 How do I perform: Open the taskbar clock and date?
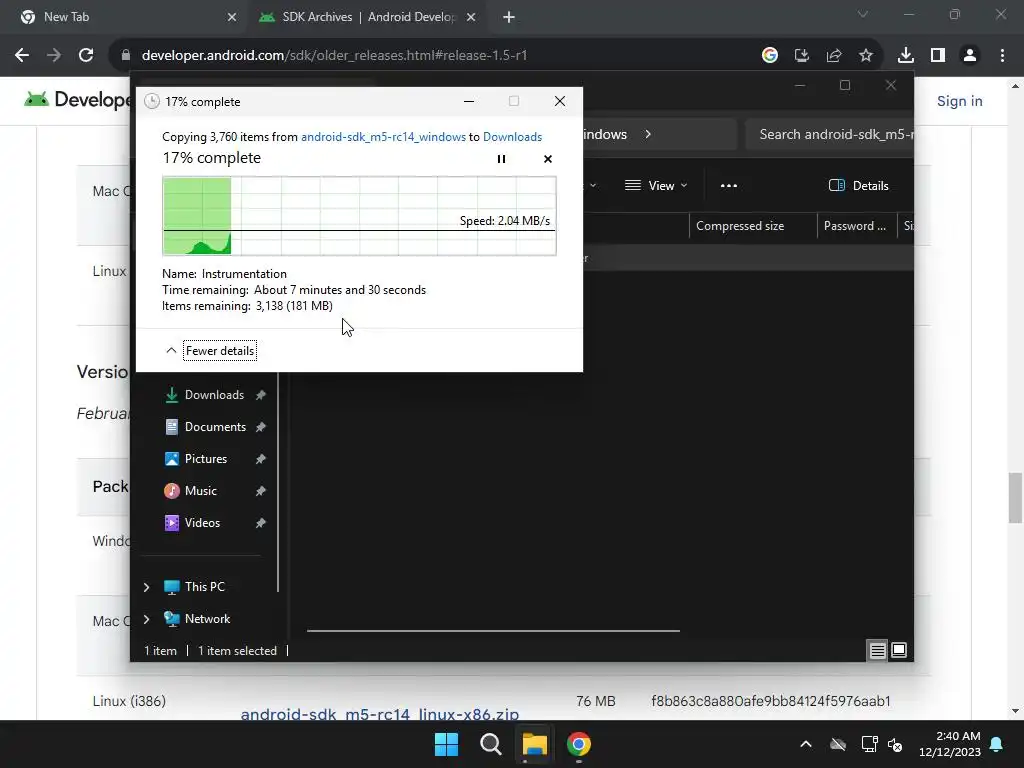click(950, 744)
